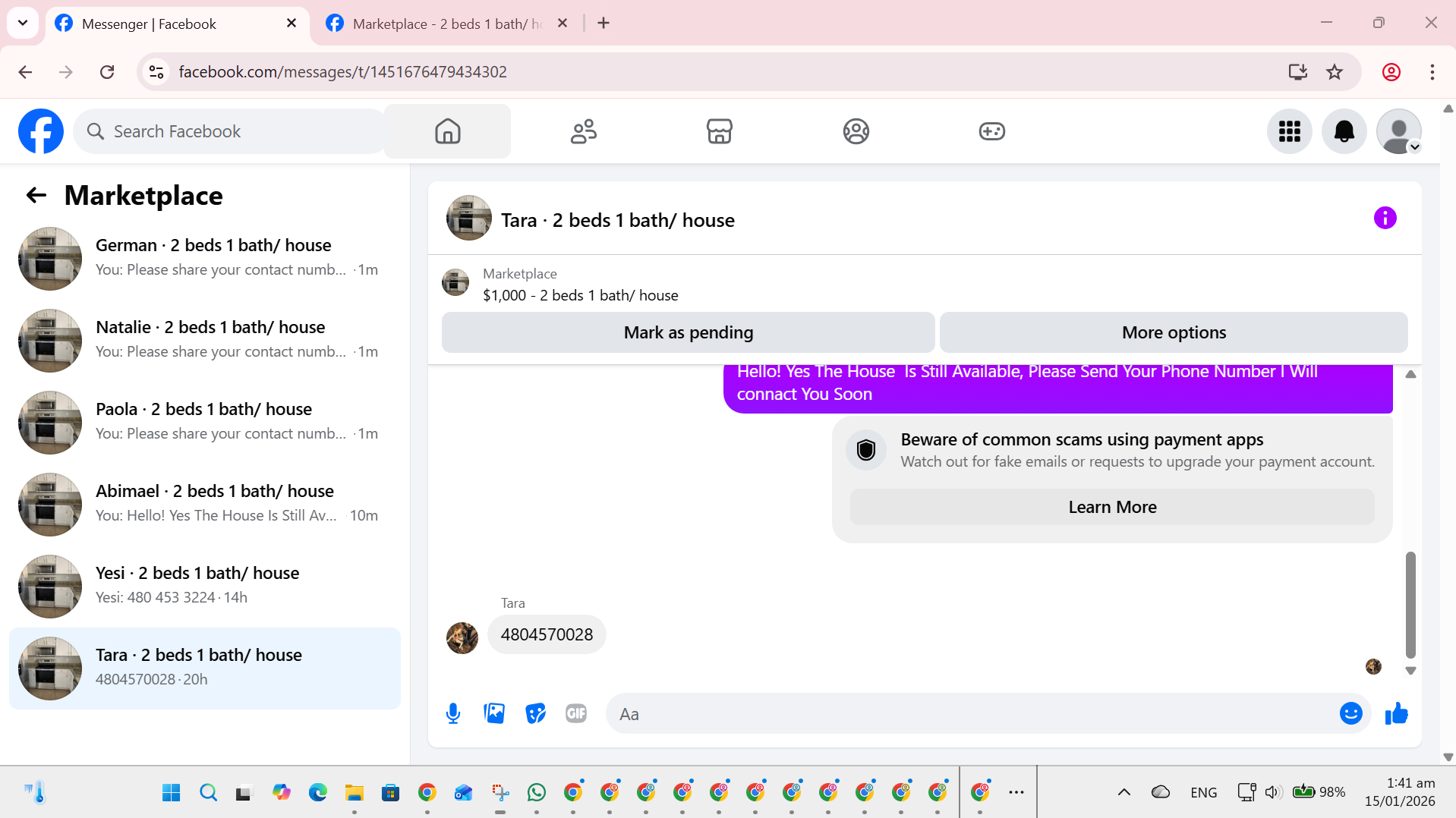Choose a GIF with the GIF icon
This screenshot has height=818, width=1456.
576,714
